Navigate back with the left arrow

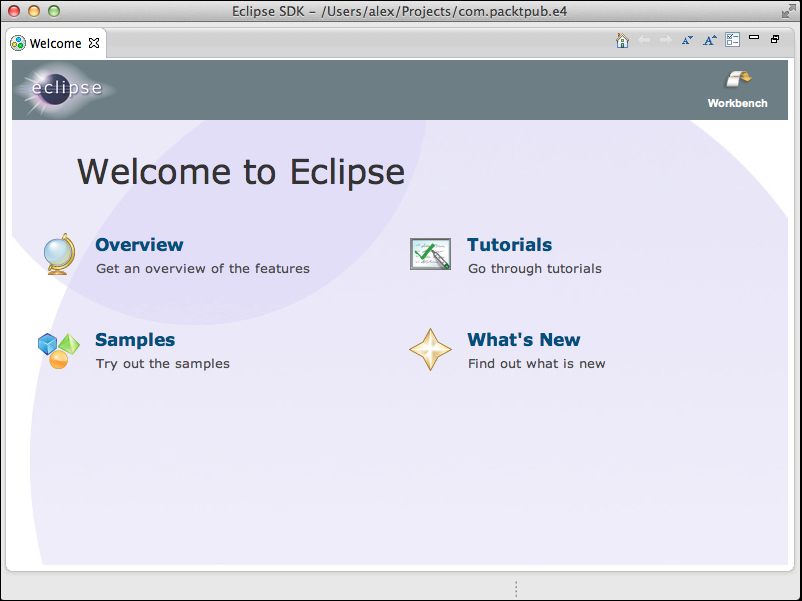644,40
